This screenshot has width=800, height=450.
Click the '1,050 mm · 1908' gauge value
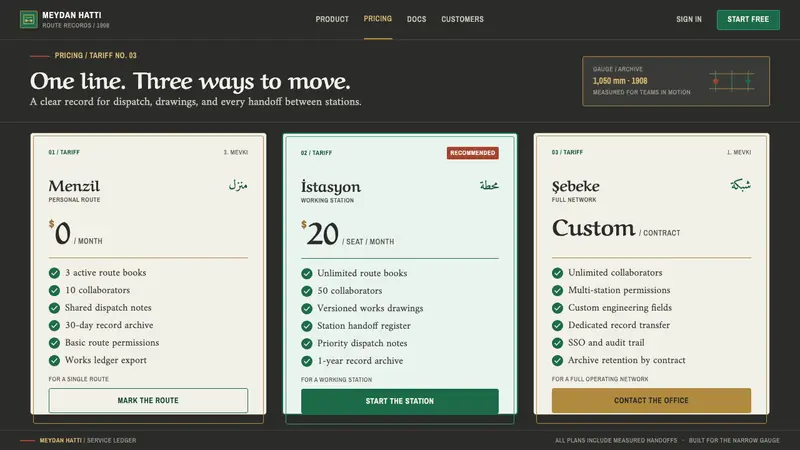coord(620,81)
